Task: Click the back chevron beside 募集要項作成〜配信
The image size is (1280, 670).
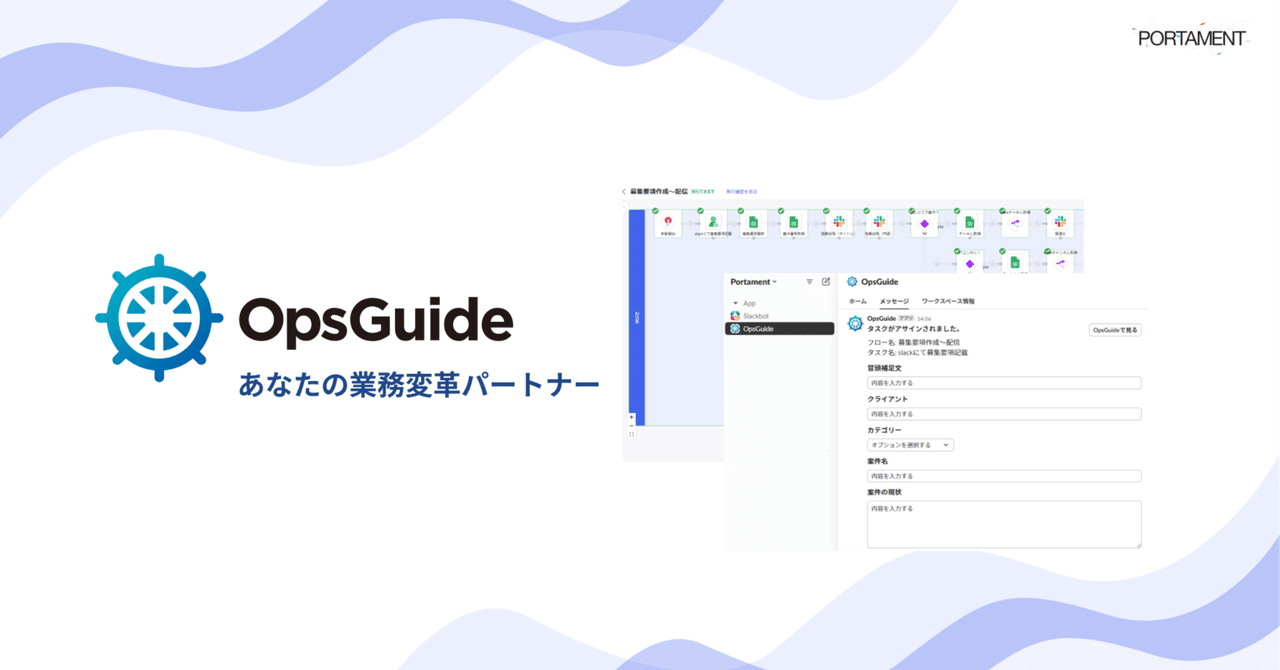Action: tap(624, 191)
